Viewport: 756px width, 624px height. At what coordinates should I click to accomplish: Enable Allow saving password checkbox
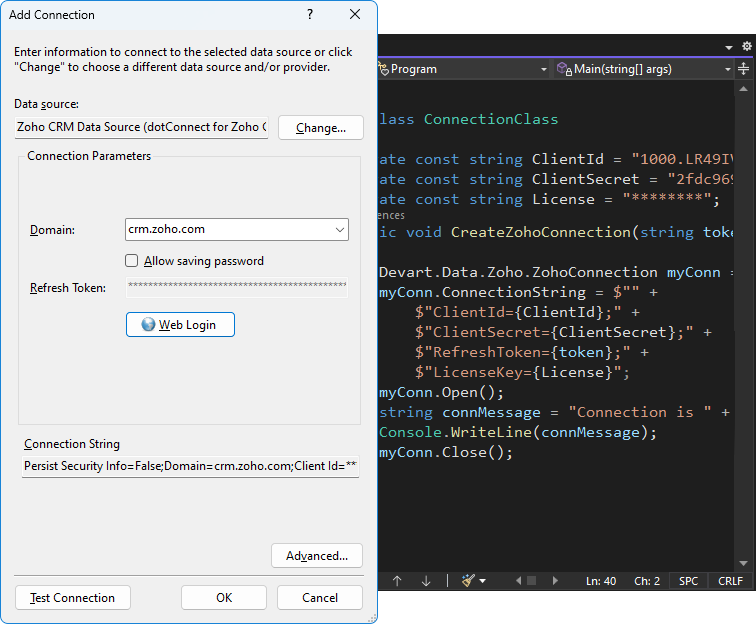click(132, 261)
